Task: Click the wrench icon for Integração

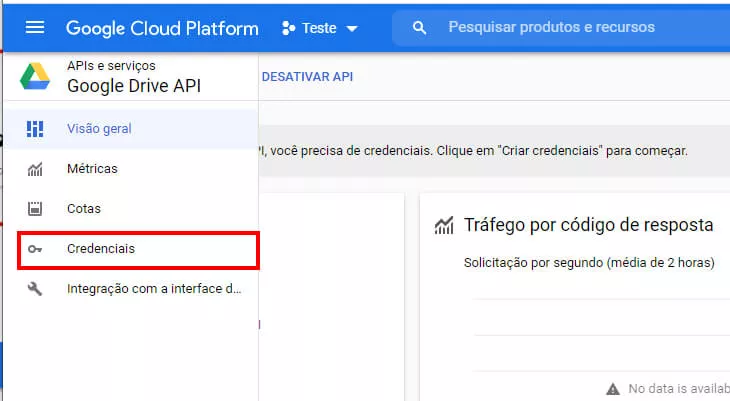Action: pos(35,289)
